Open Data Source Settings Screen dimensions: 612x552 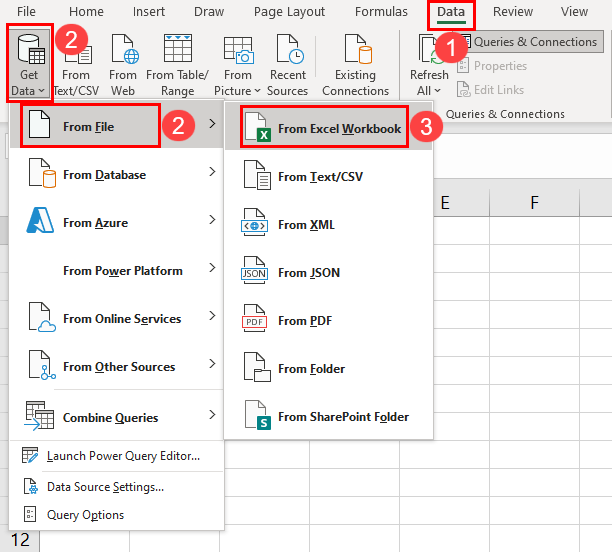[x=117, y=487]
